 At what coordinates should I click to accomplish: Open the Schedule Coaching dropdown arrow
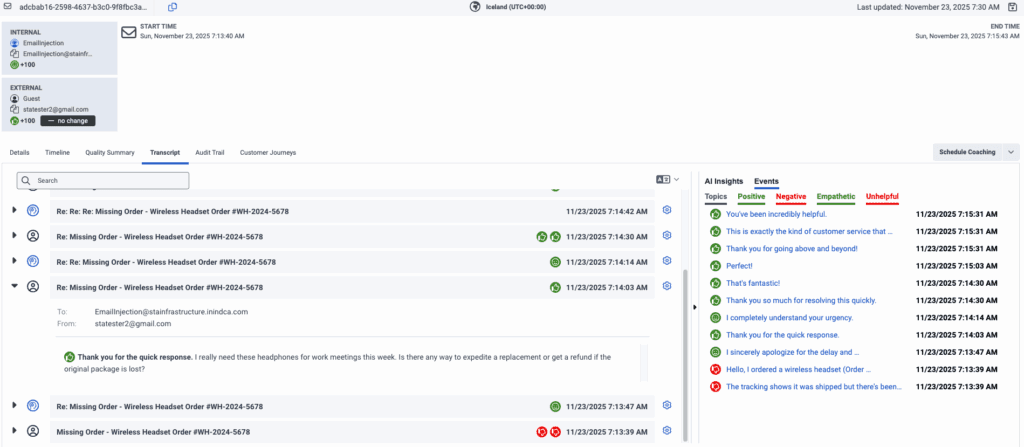click(x=1011, y=152)
